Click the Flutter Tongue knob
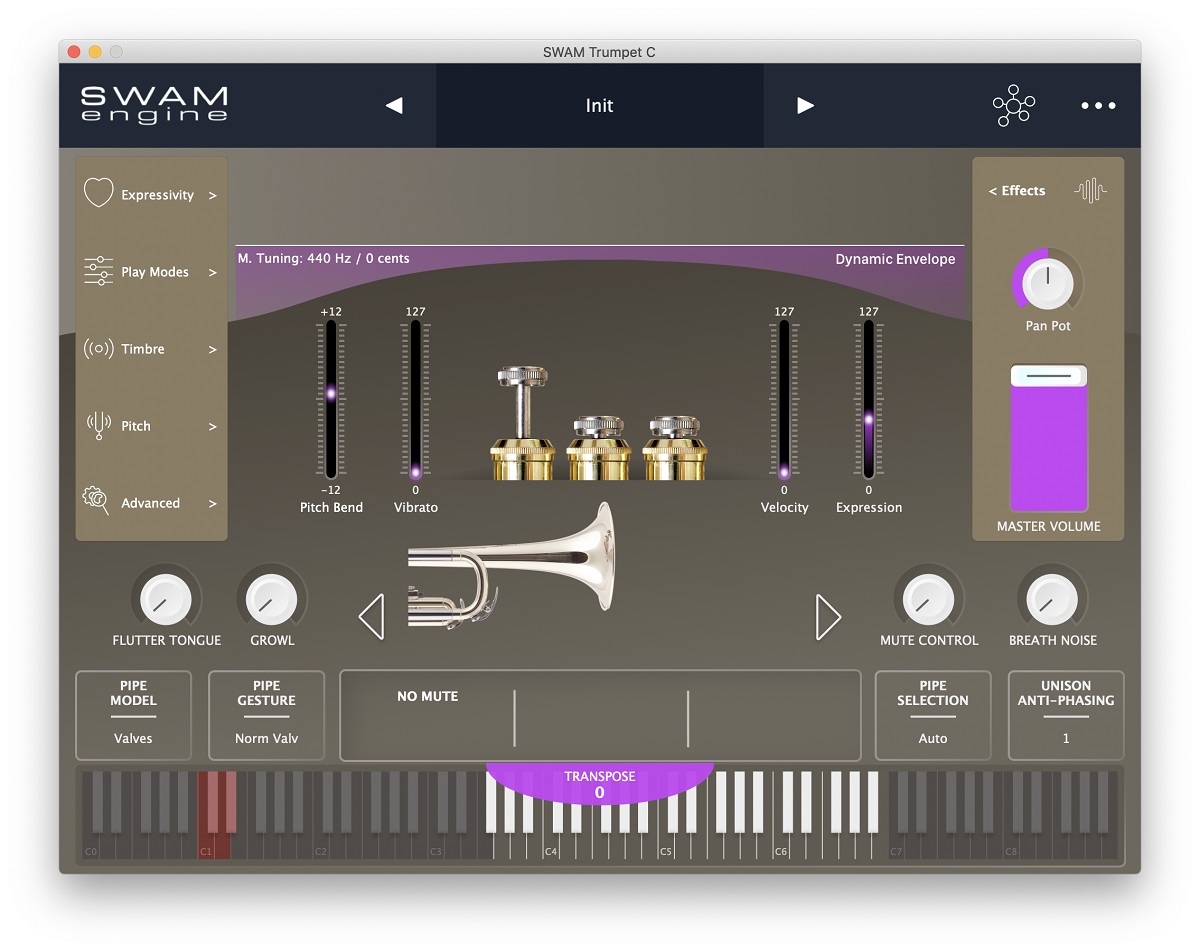Screen dimensions: 1200x952 click(166, 599)
